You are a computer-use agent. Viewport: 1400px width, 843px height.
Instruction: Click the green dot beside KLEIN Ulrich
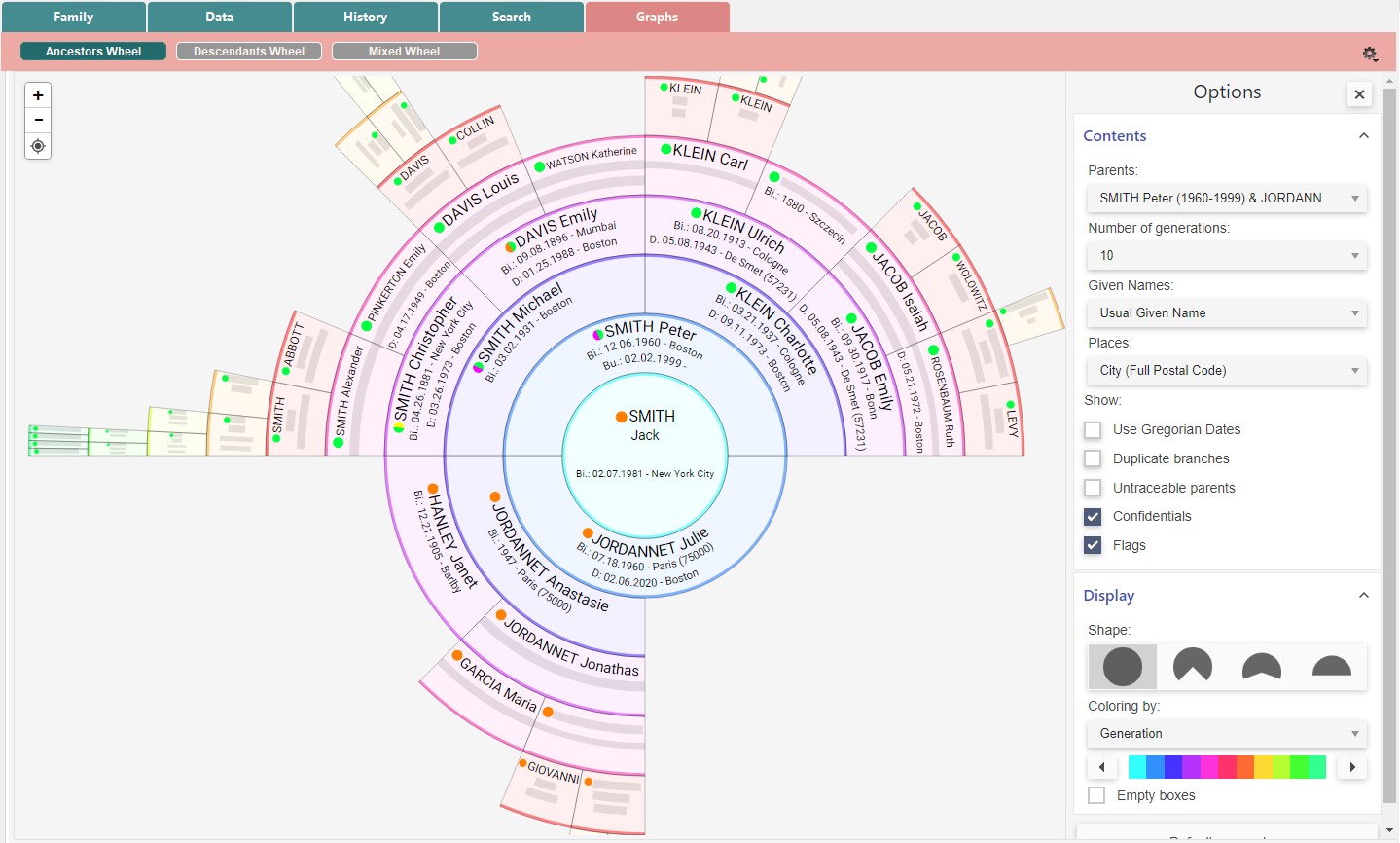(x=696, y=213)
